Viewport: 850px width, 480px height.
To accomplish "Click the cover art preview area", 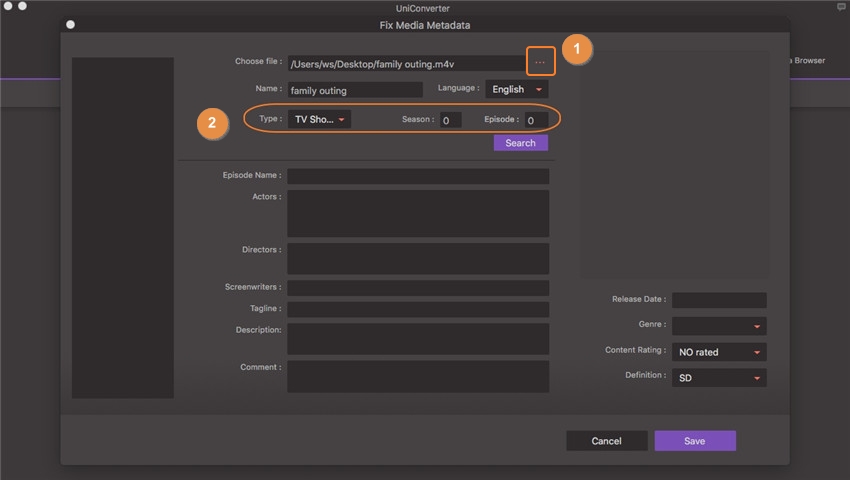I will [x=674, y=164].
